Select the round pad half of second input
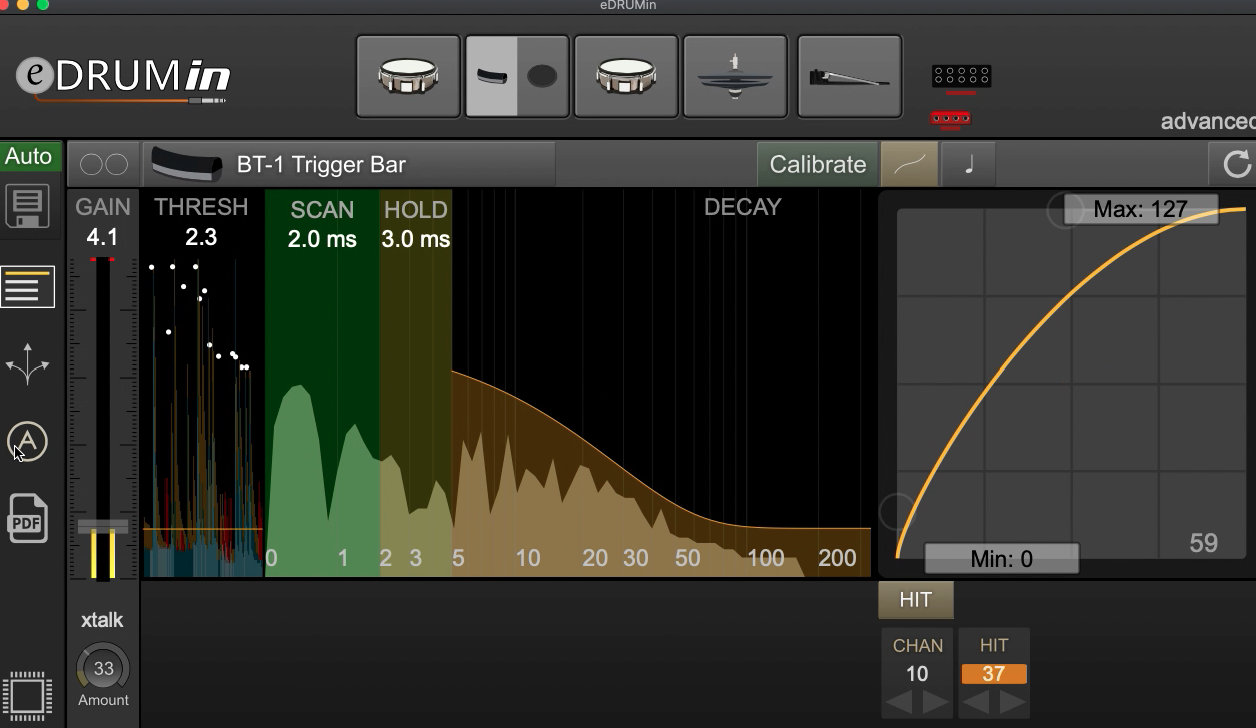The image size is (1256, 728). [543, 77]
